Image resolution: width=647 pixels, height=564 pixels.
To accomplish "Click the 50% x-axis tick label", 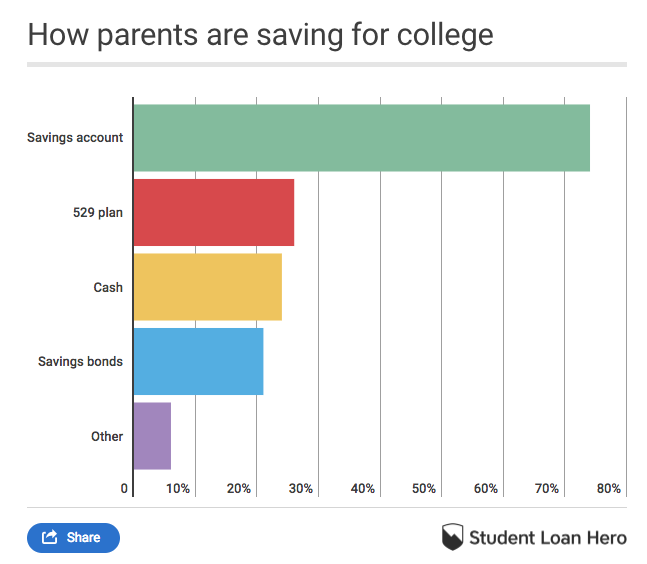I will [x=424, y=489].
